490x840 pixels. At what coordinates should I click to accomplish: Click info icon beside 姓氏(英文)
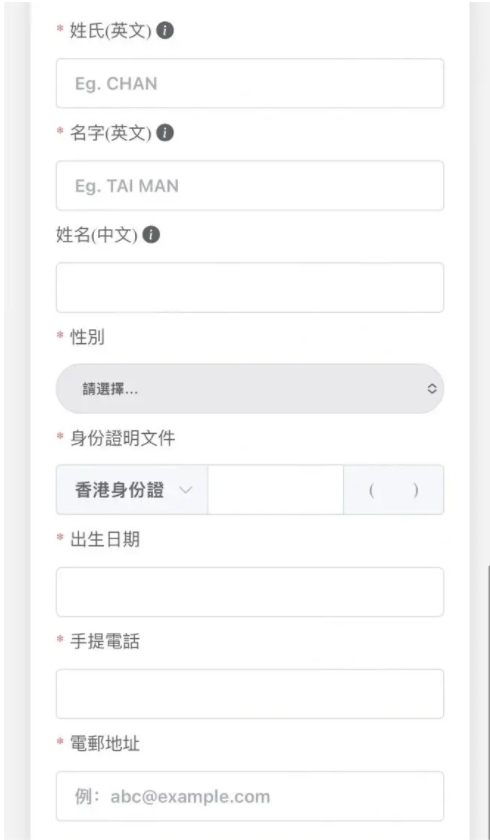pyautogui.click(x=165, y=31)
